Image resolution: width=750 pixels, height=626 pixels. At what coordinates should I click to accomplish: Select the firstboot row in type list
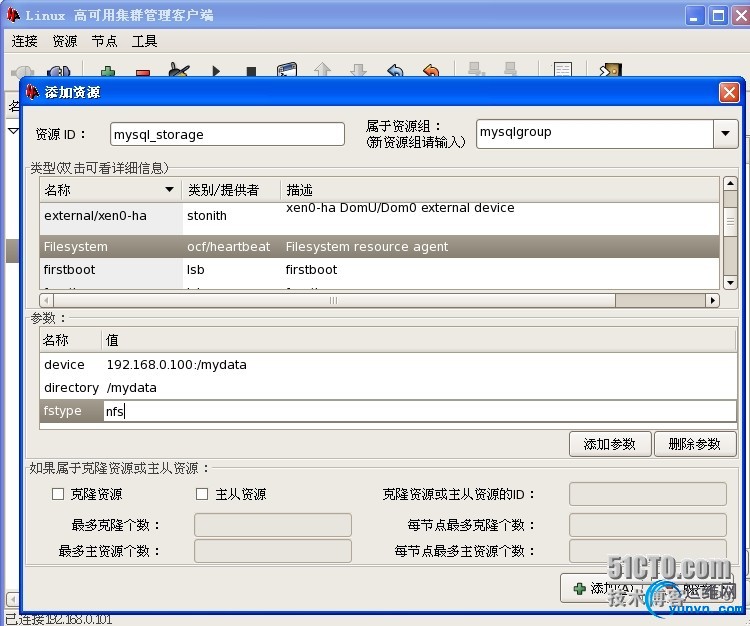tap(379, 270)
